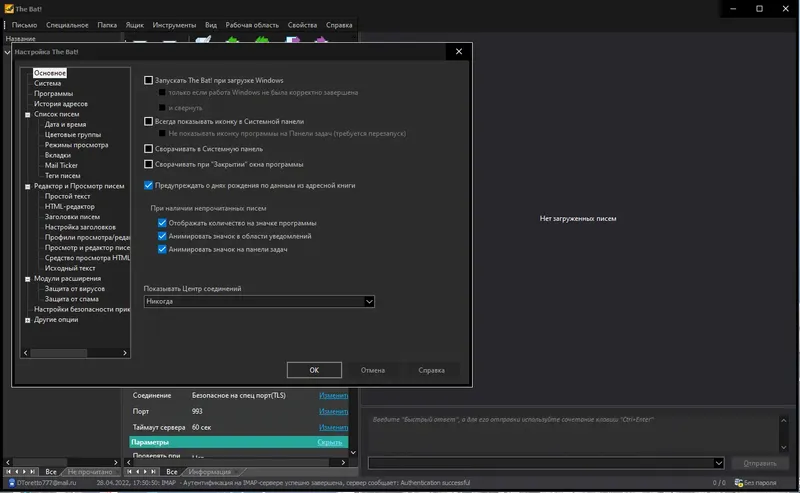
Task: Switch to Не прочитано tab
Action: coord(90,472)
